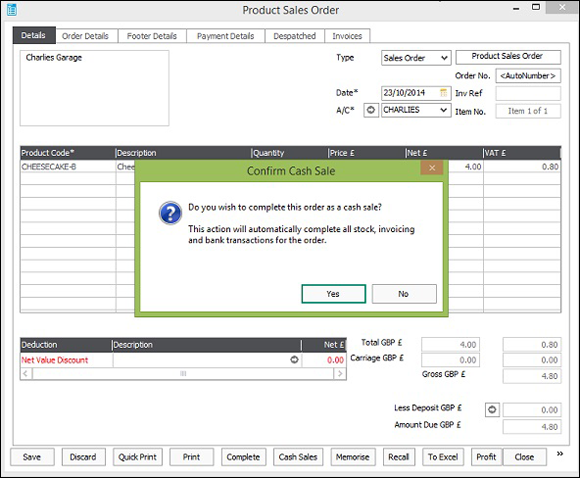Go to the Invoices tab
580x478 pixels.
(x=347, y=36)
